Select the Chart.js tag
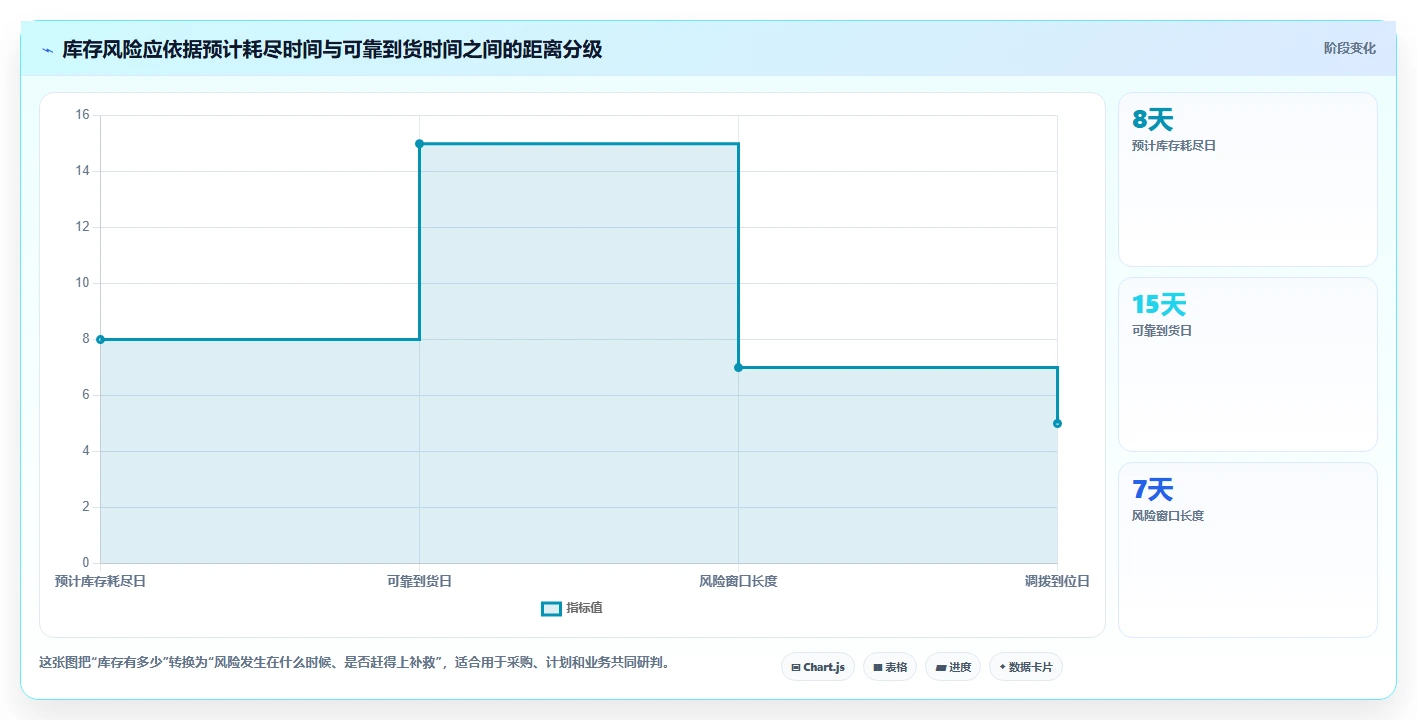 click(817, 667)
